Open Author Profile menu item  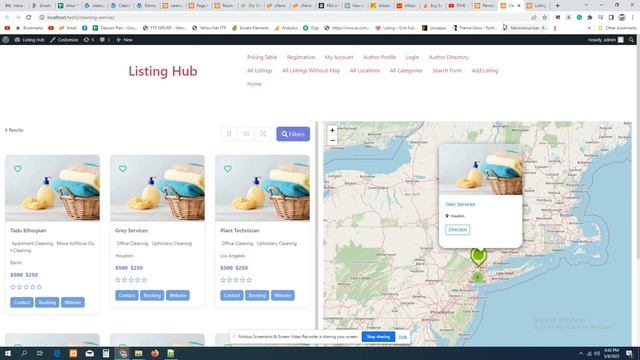(380, 57)
